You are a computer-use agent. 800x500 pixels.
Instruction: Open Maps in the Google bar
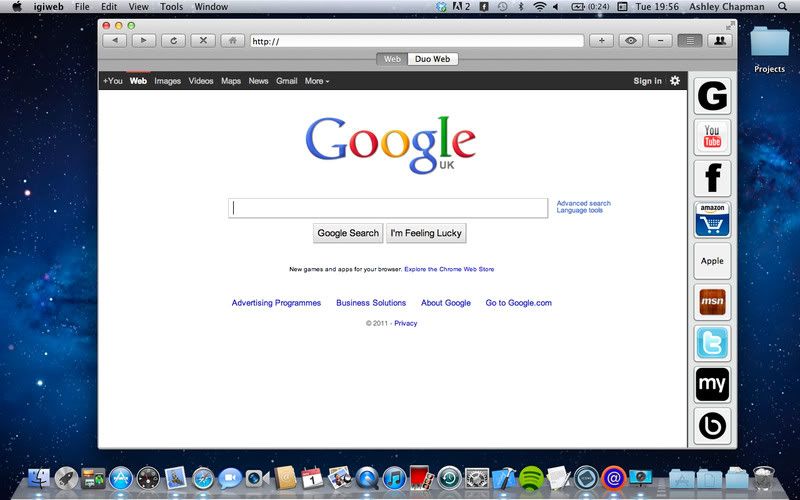(x=231, y=81)
